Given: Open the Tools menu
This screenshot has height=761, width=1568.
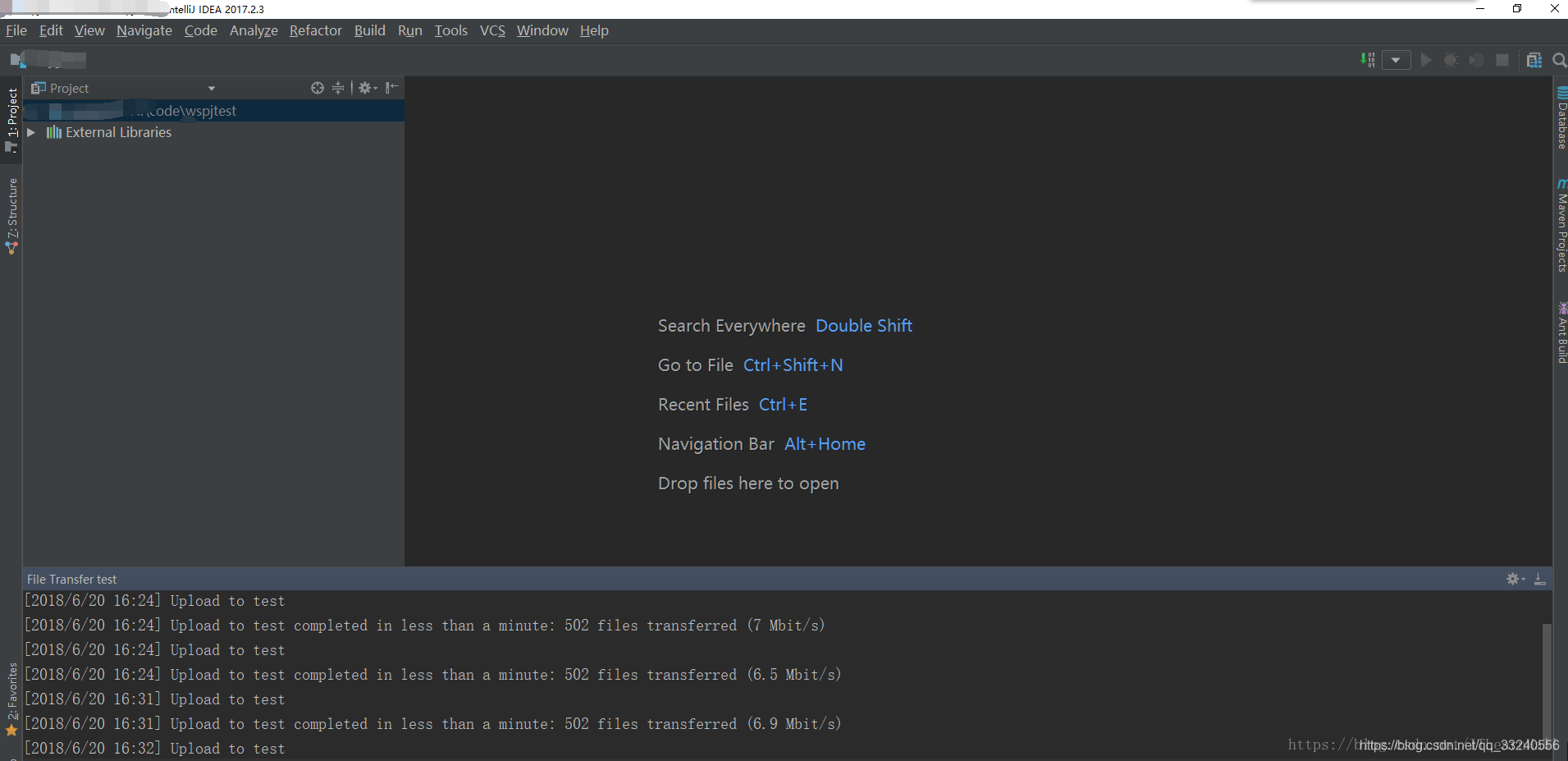Looking at the screenshot, I should [x=451, y=30].
